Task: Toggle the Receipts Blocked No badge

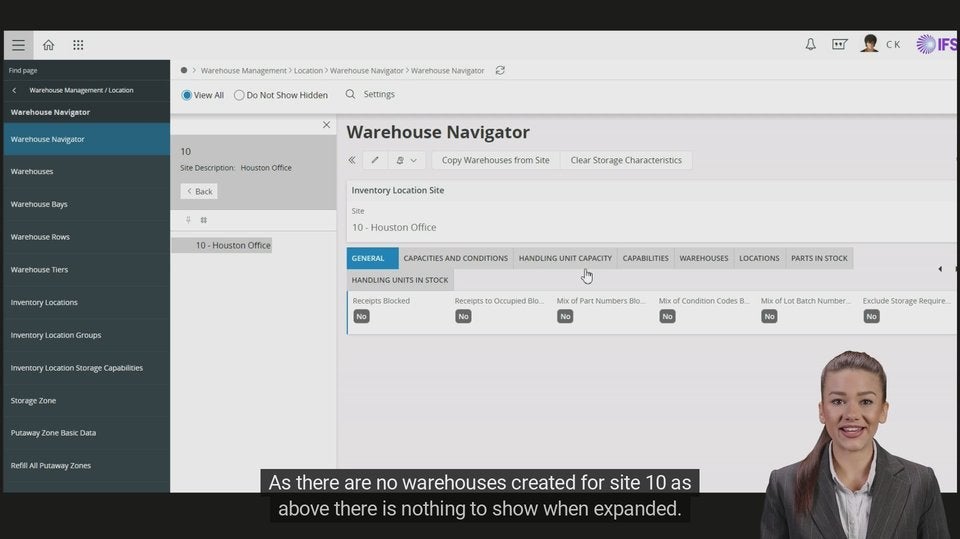Action: (361, 316)
